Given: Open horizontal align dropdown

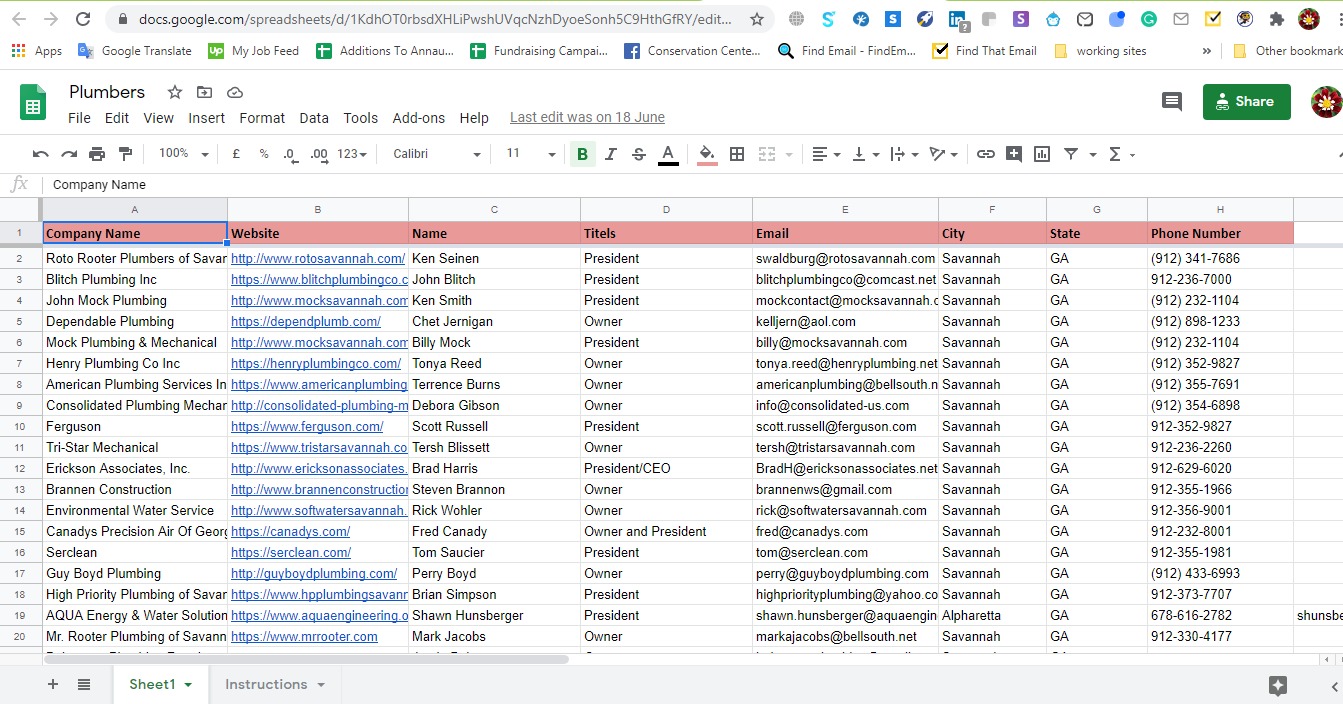Looking at the screenshot, I should (826, 154).
